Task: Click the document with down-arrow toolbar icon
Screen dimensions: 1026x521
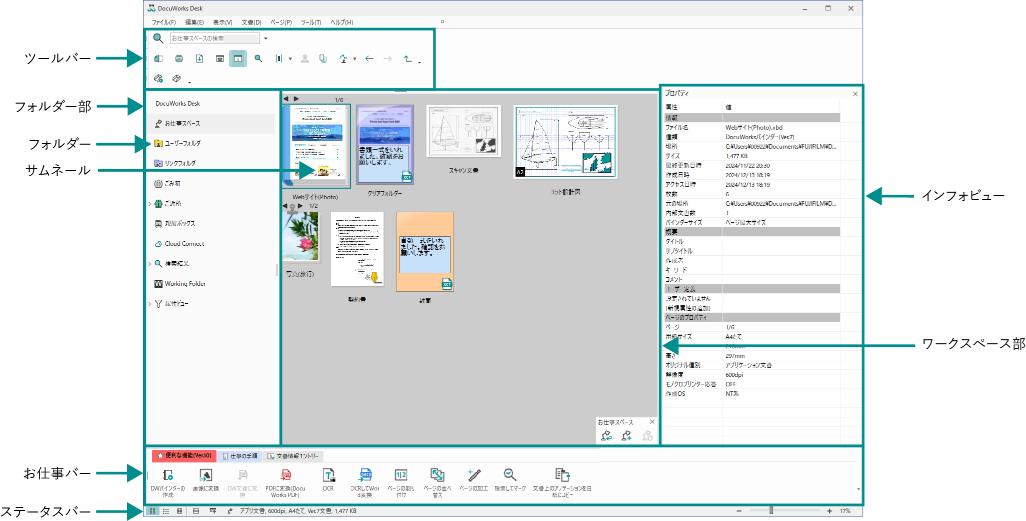Action: [200, 59]
